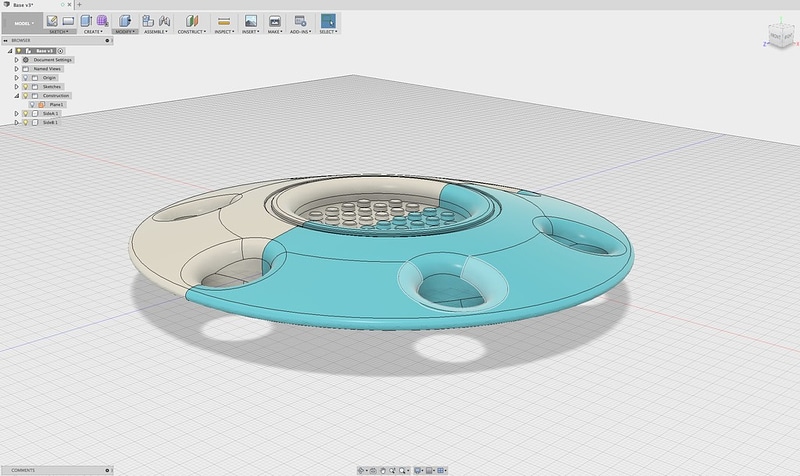This screenshot has width=800, height=476.
Task: Click the COMMENTS panel header
Action: point(57,470)
